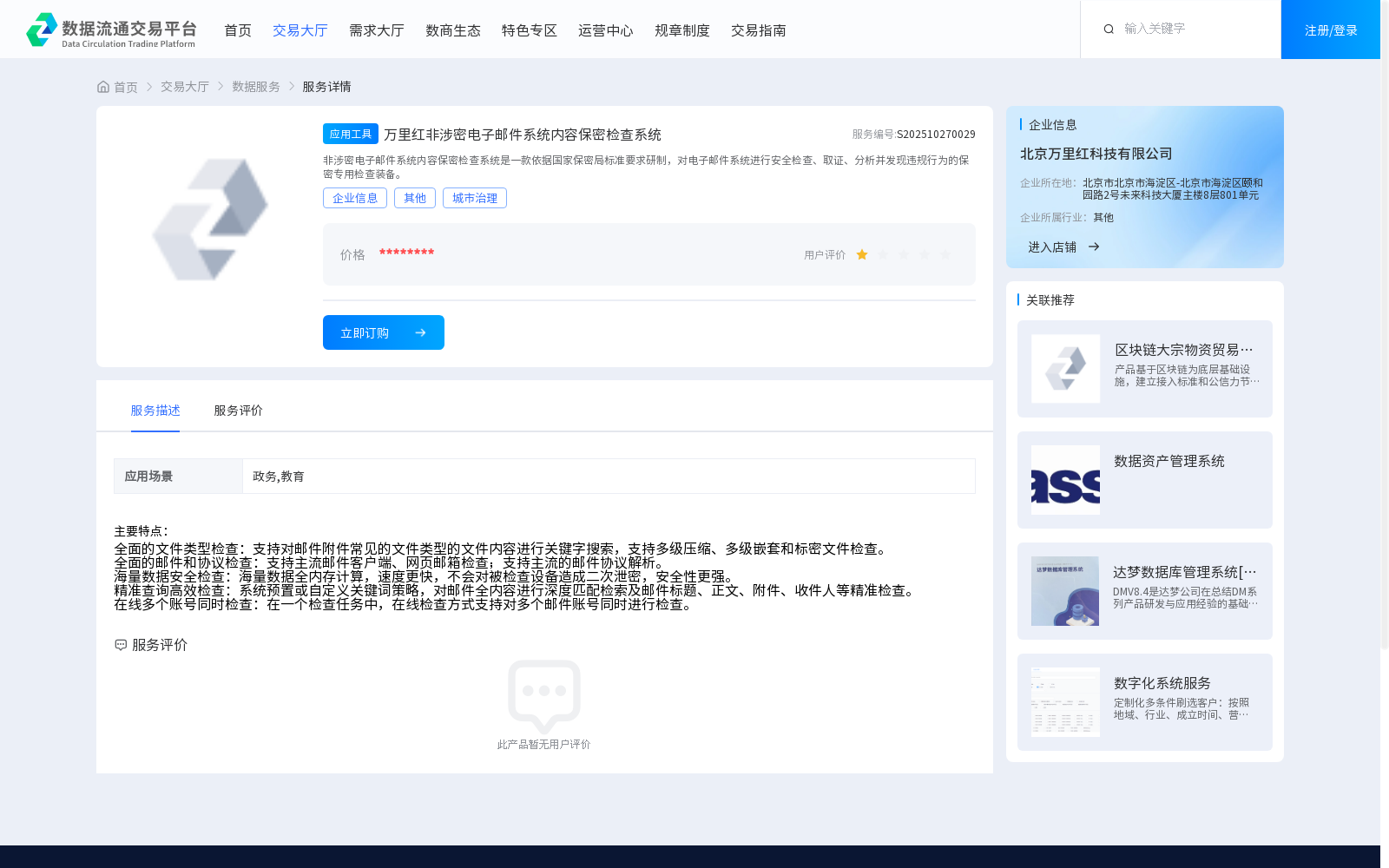Click the search magnifier icon
Screen dimensions: 1389x868
1109,30
